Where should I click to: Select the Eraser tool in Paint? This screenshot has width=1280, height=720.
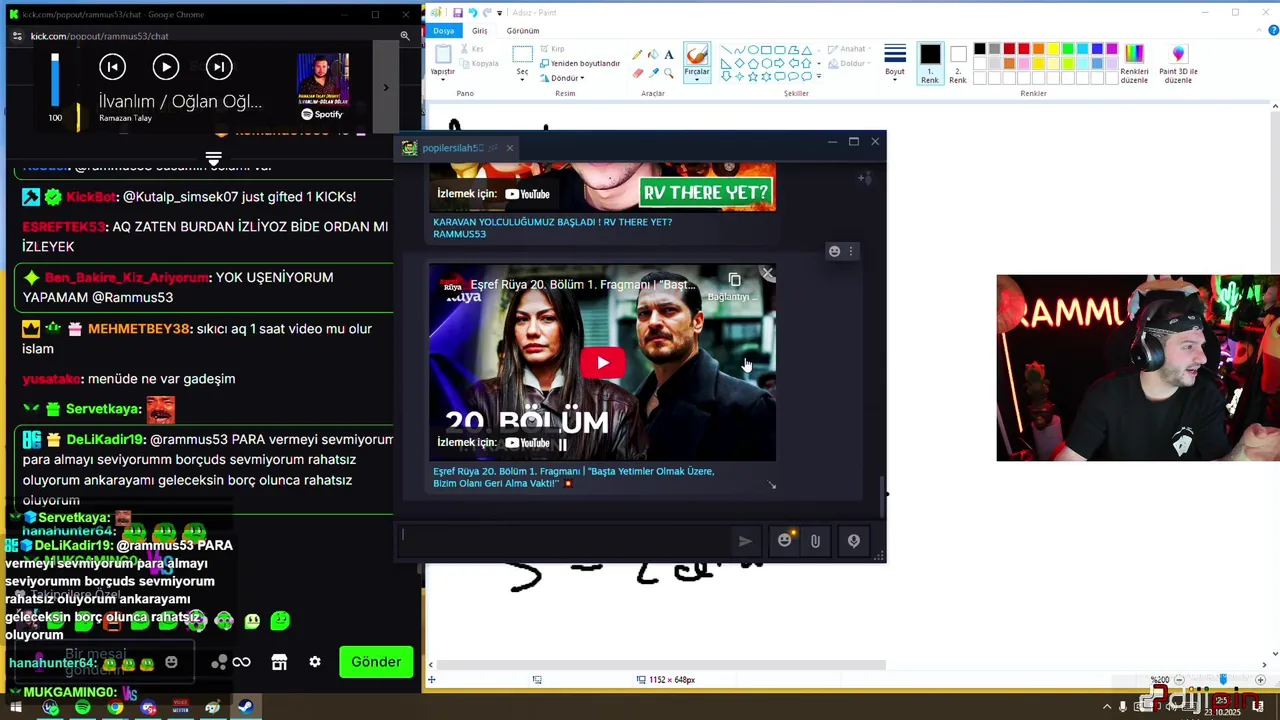pos(637,73)
